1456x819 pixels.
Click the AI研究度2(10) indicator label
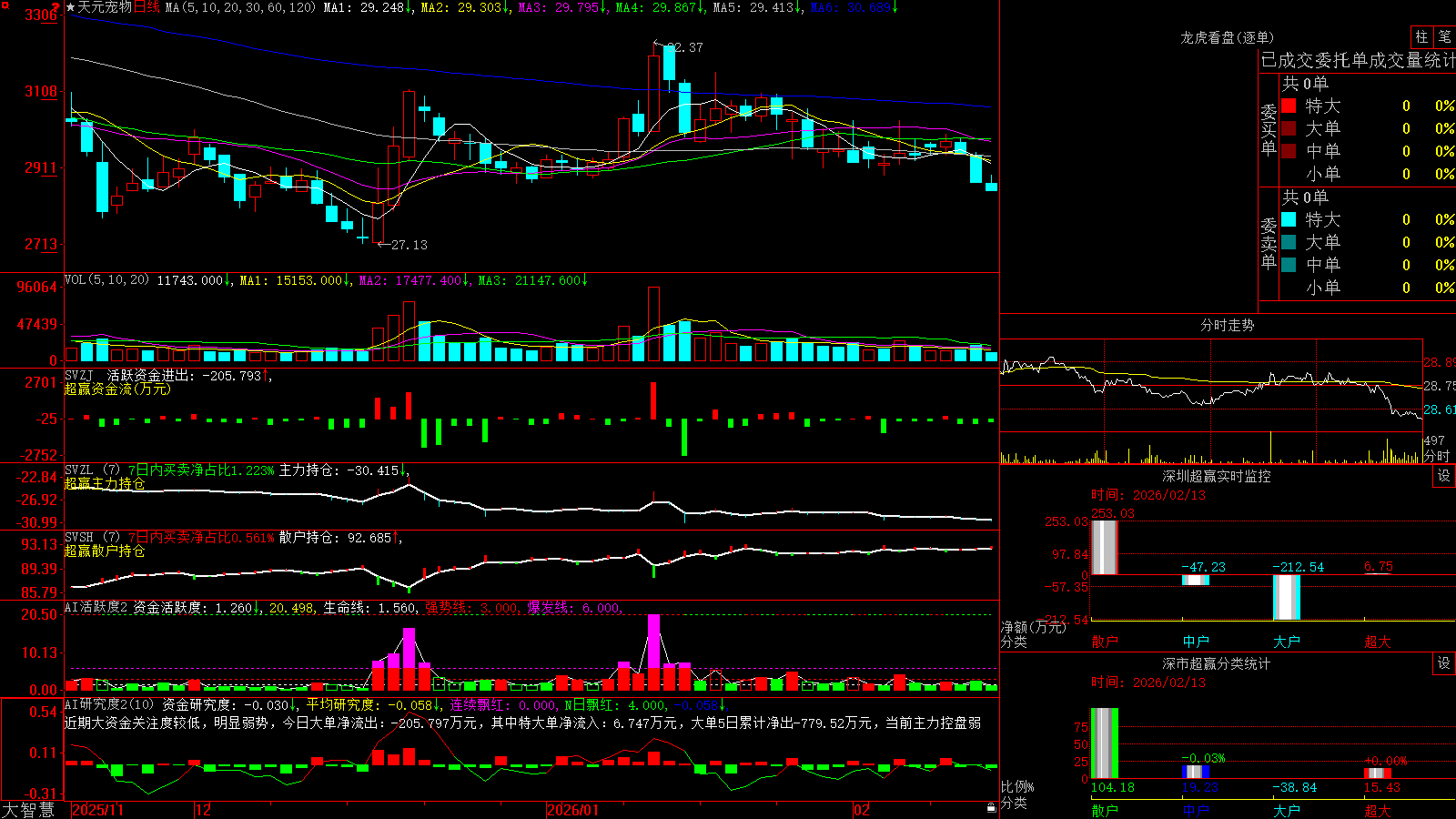coord(109,704)
